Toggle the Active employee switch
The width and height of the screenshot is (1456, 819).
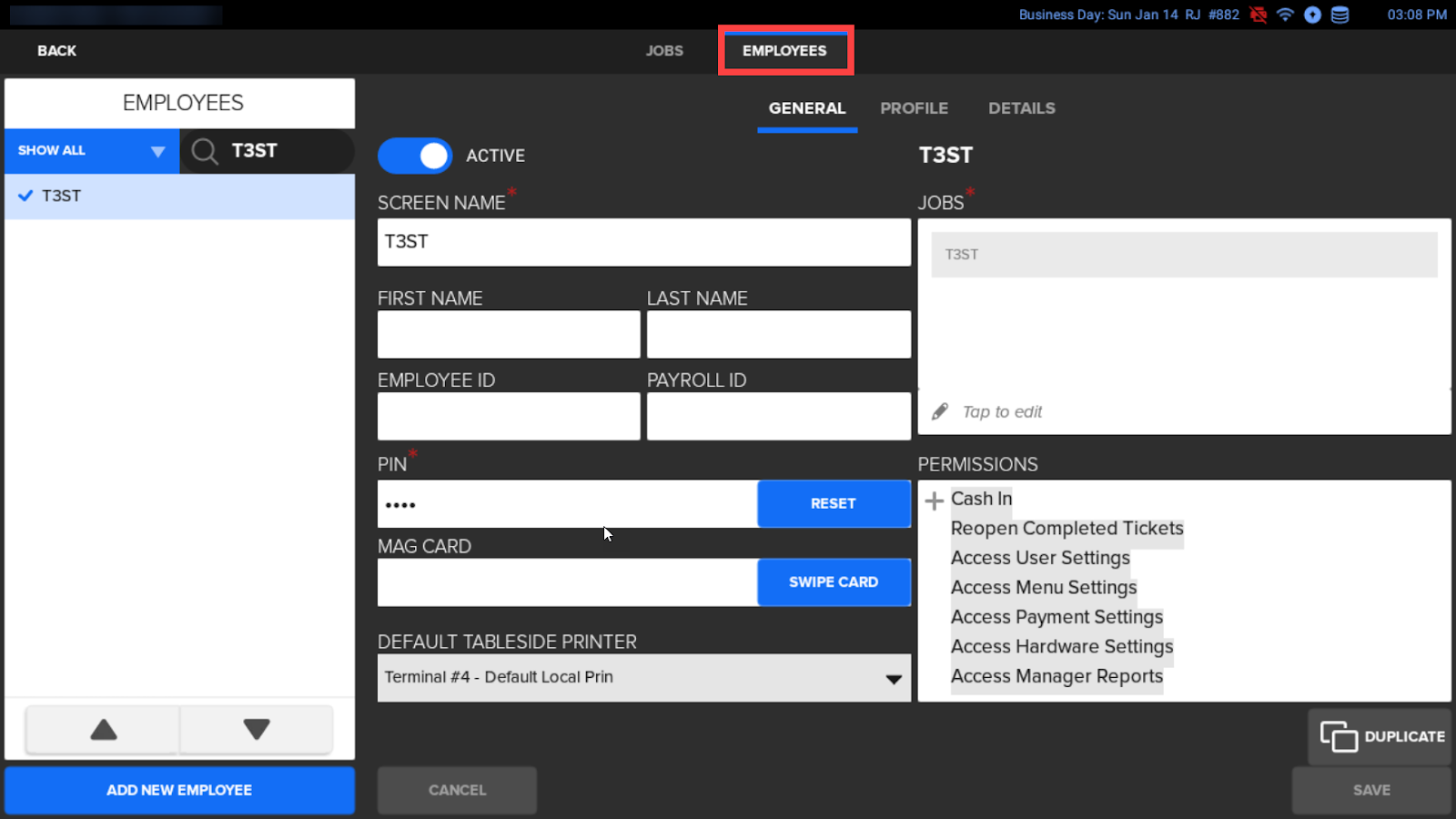415,156
